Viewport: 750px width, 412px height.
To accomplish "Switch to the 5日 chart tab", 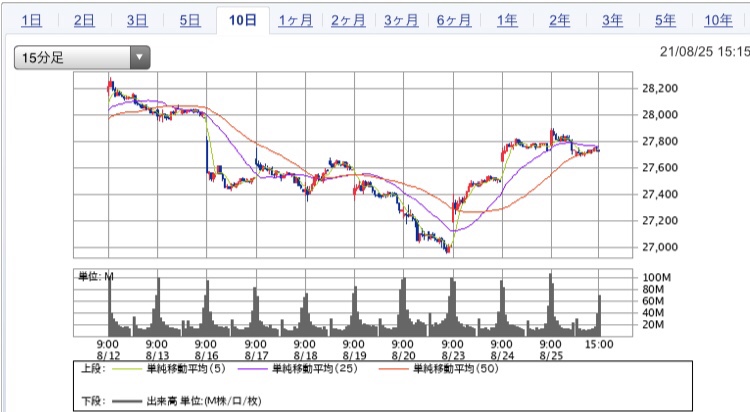I will tap(190, 21).
